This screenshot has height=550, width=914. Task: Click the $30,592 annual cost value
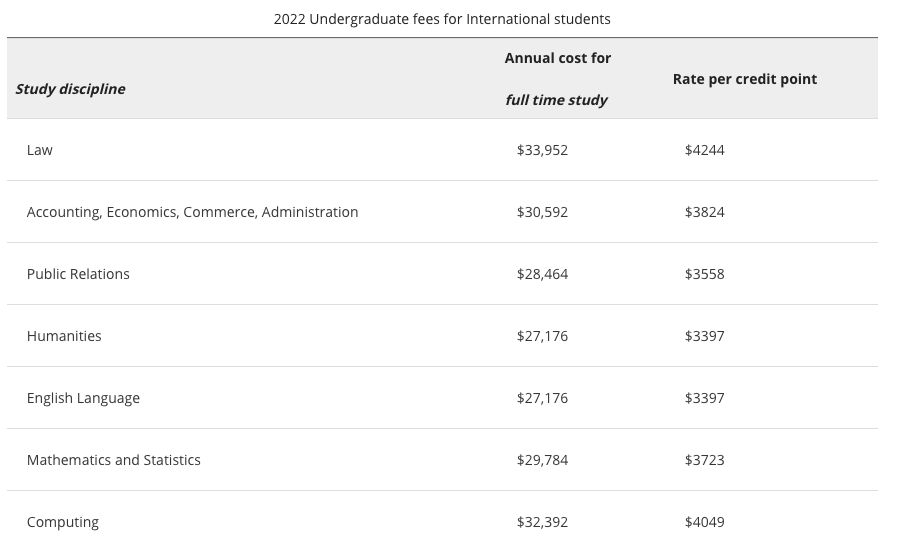point(542,212)
